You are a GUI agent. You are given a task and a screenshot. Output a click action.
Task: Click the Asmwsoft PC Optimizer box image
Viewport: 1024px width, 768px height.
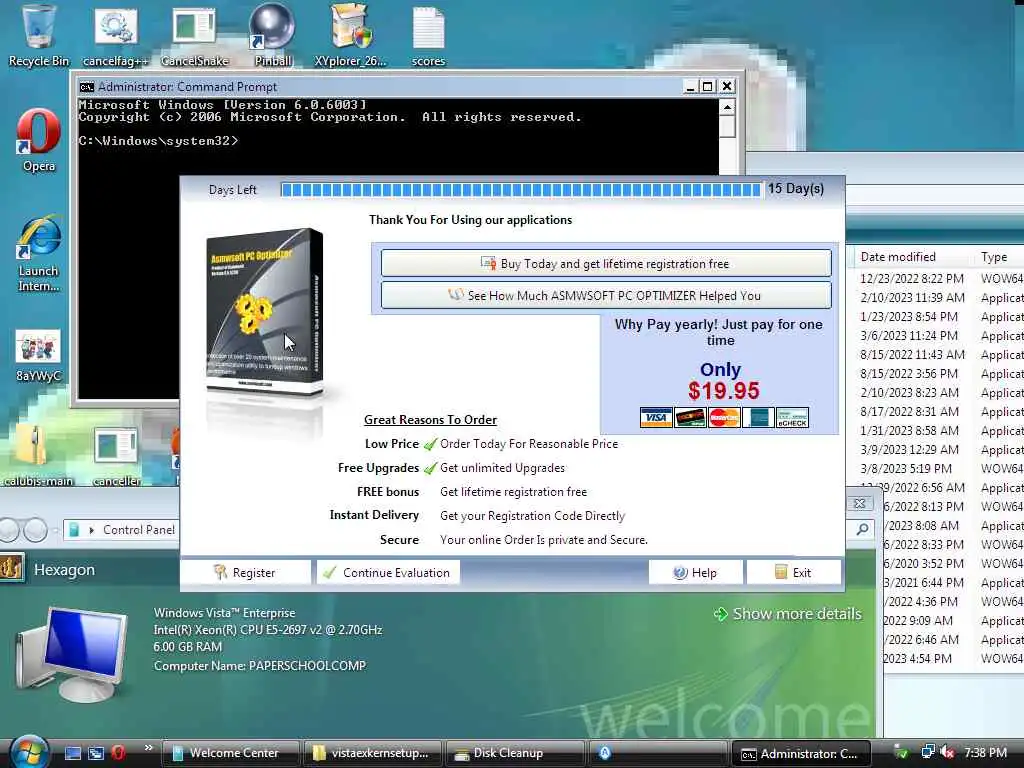tap(264, 312)
